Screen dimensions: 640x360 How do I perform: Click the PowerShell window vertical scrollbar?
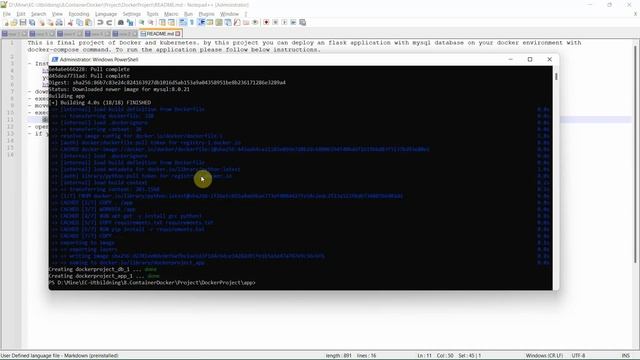[556, 178]
